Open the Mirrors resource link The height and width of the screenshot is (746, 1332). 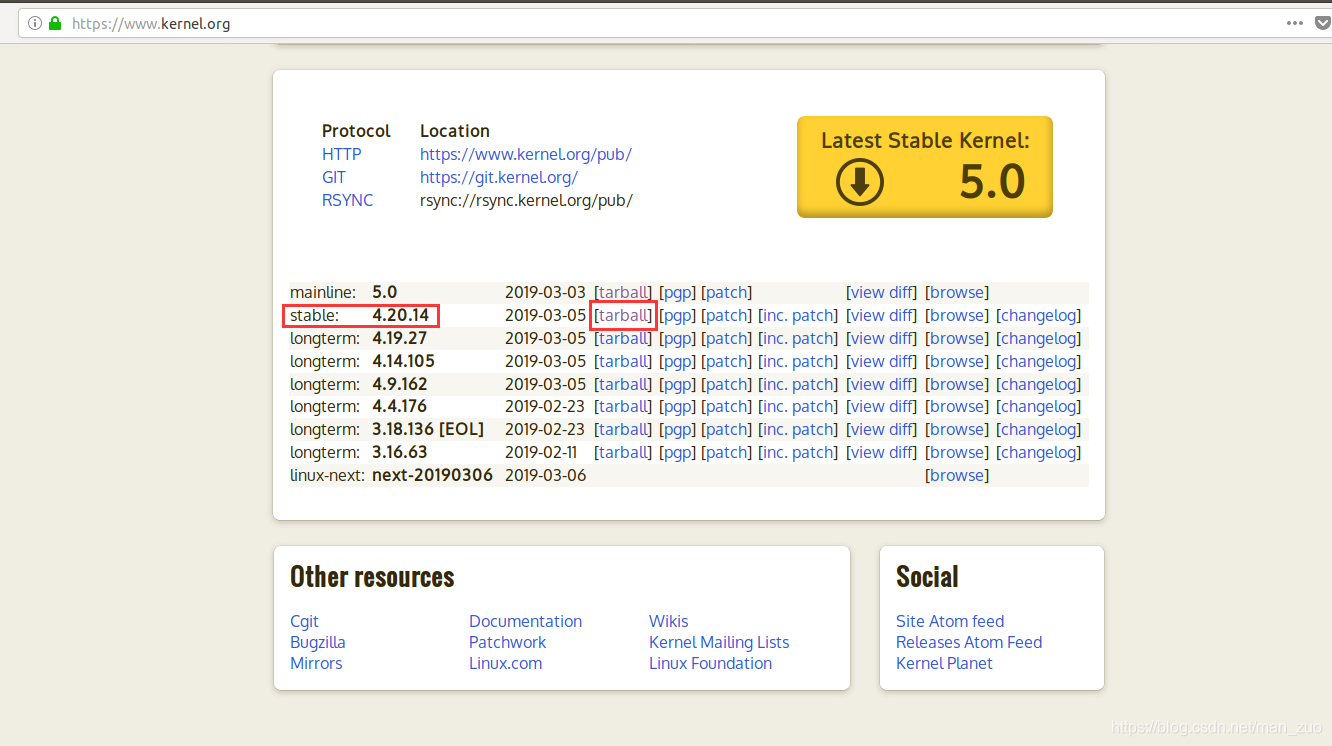click(x=316, y=663)
